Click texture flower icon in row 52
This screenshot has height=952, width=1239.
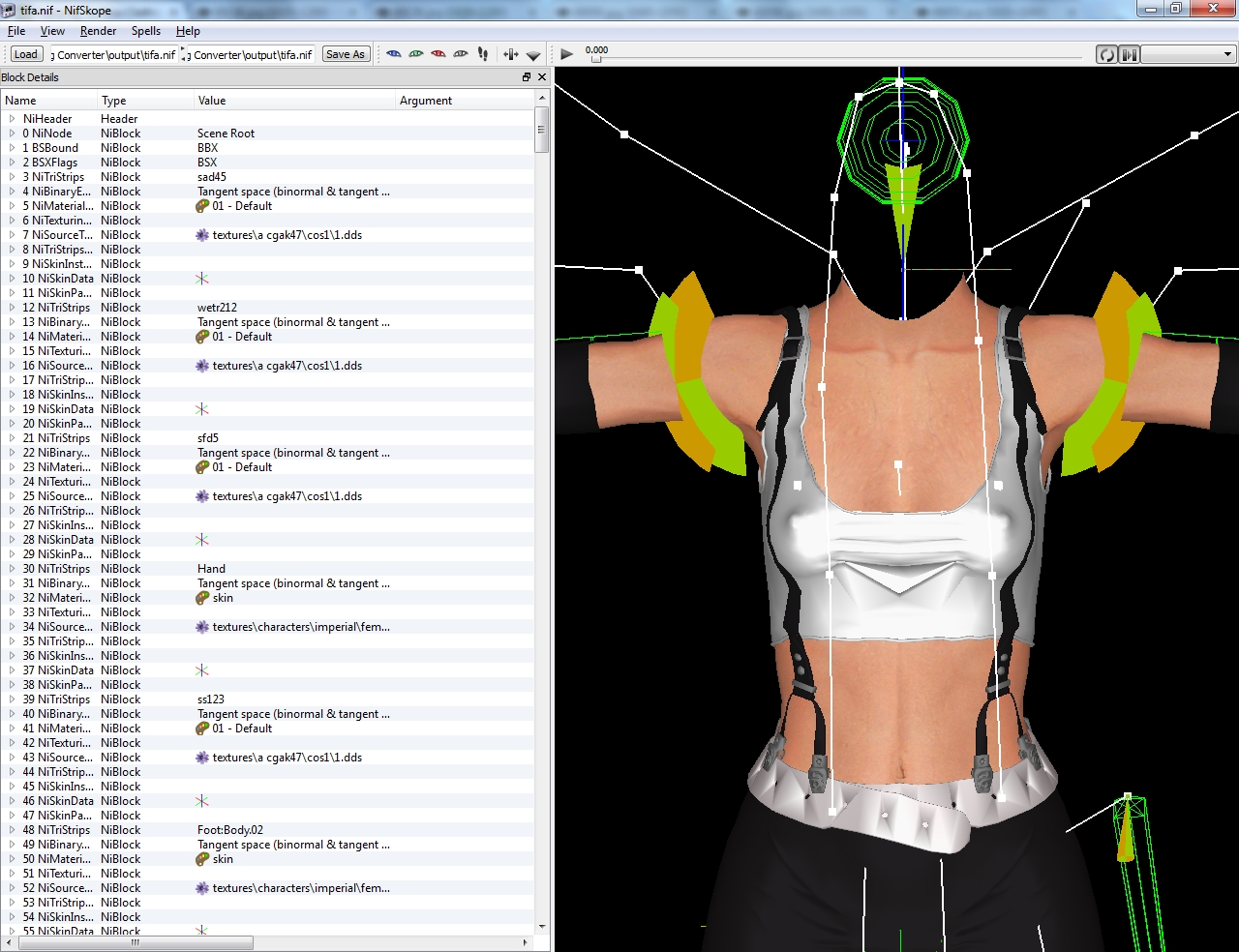click(x=202, y=888)
